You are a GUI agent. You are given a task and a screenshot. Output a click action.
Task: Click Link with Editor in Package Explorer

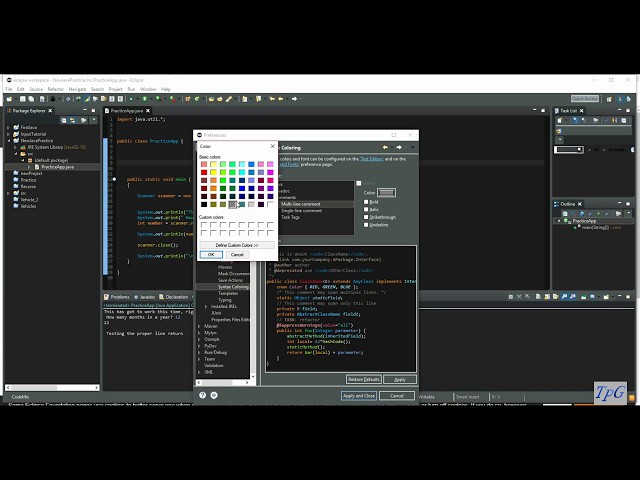click(x=73, y=120)
